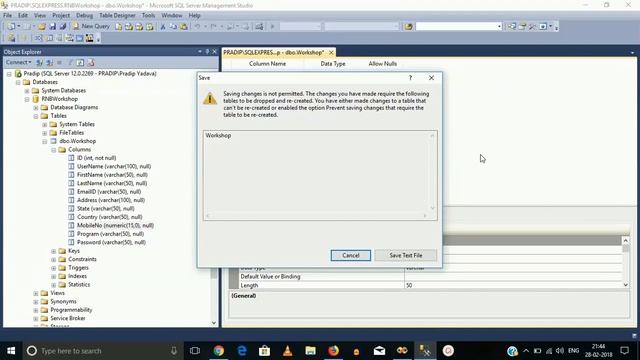Screen dimensions: 640x360
Task: Open the toolbar search combo box dropdown
Action: (x=499, y=27)
